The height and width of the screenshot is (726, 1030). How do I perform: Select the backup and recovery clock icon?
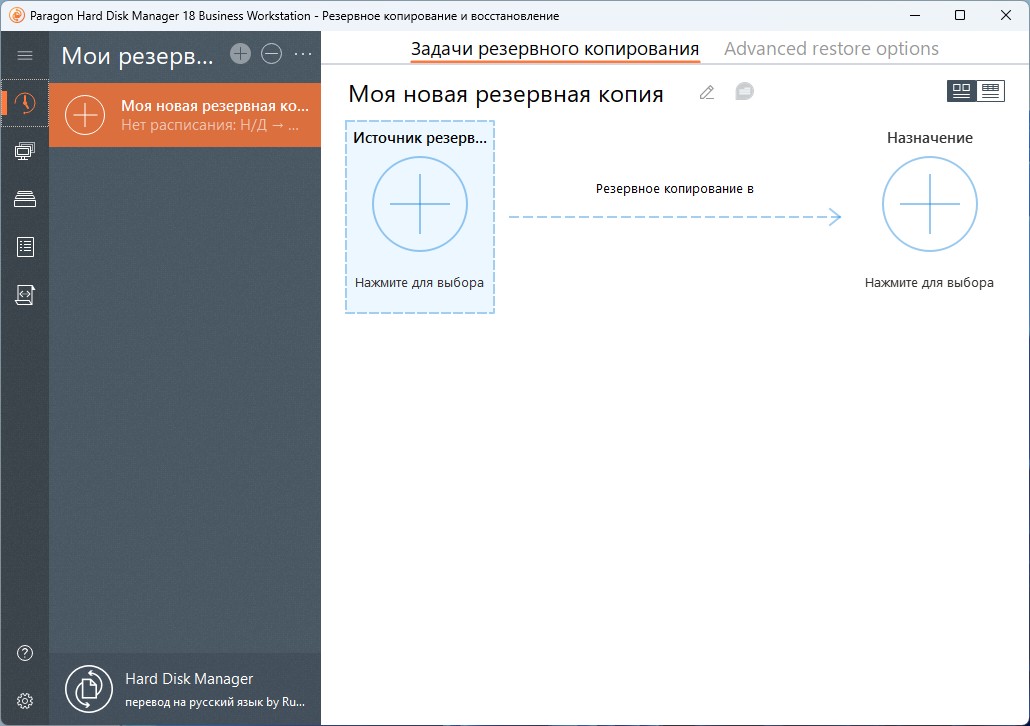tap(25, 103)
